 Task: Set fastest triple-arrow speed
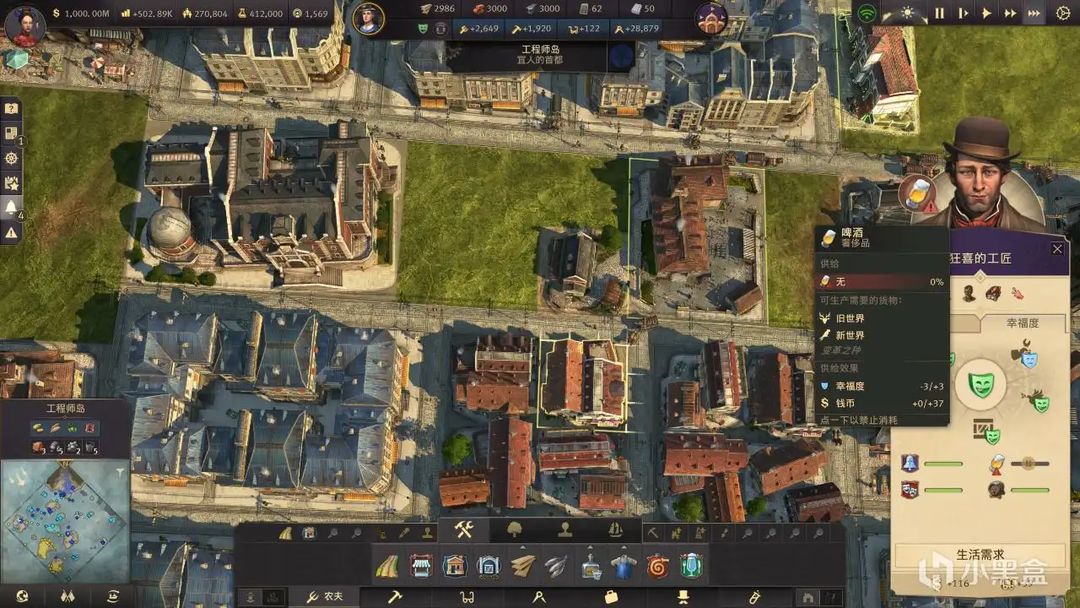click(x=1034, y=13)
